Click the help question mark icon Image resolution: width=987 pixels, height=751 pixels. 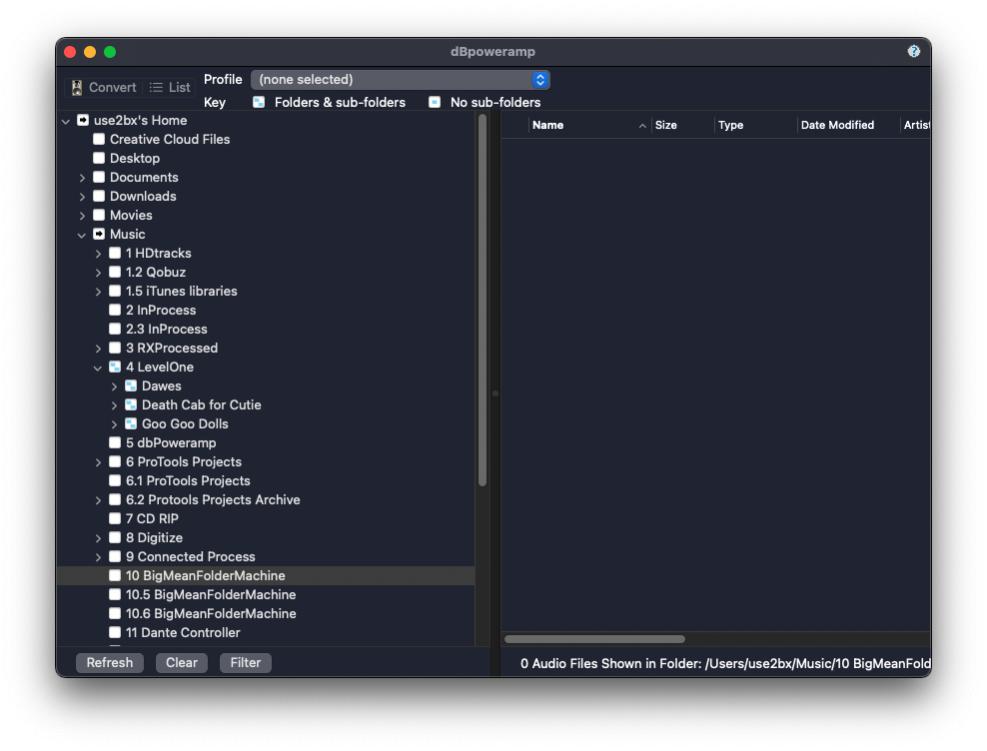click(913, 52)
